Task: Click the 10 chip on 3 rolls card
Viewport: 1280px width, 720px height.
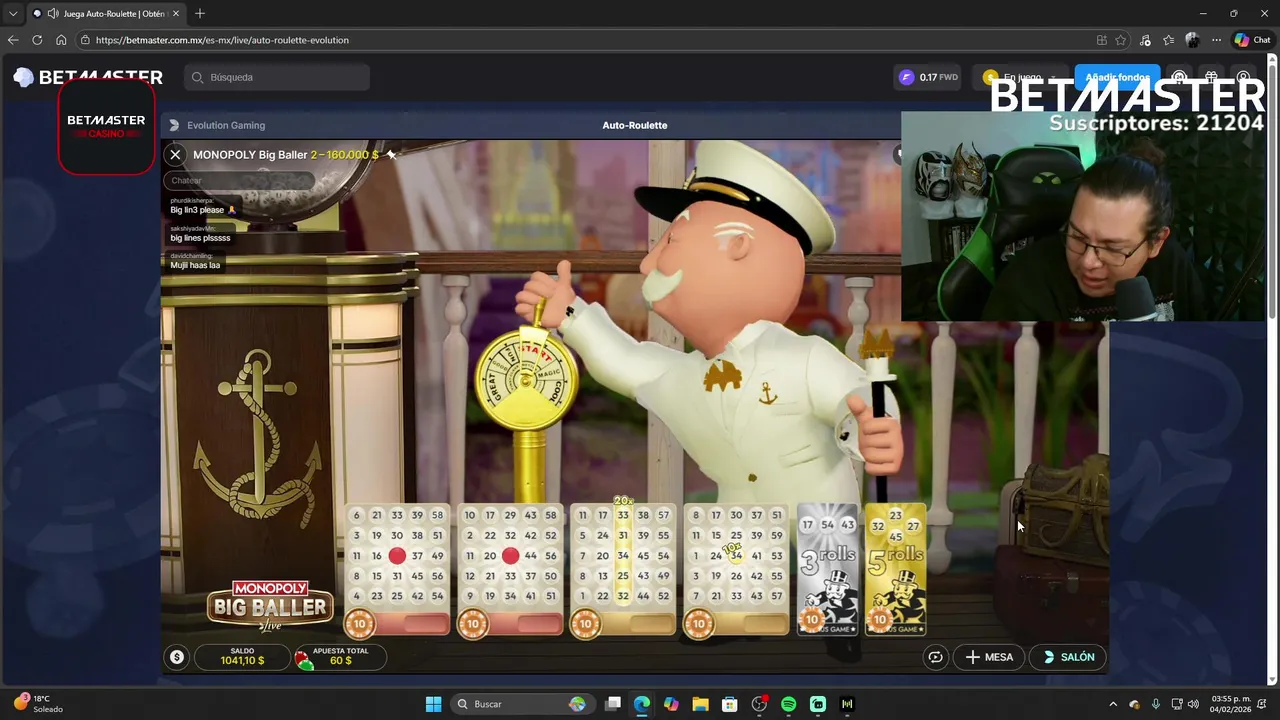Action: click(x=811, y=620)
